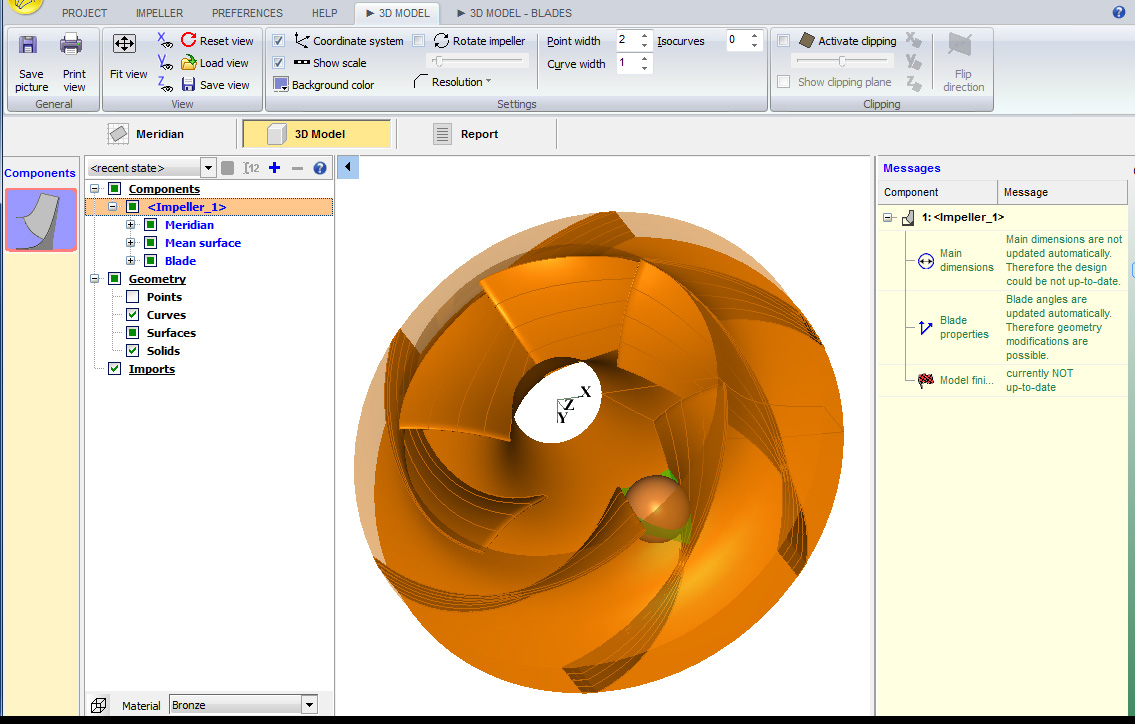Image resolution: width=1135 pixels, height=724 pixels.
Task: Collapse the Impeller_1 tree node
Action: tap(112, 207)
